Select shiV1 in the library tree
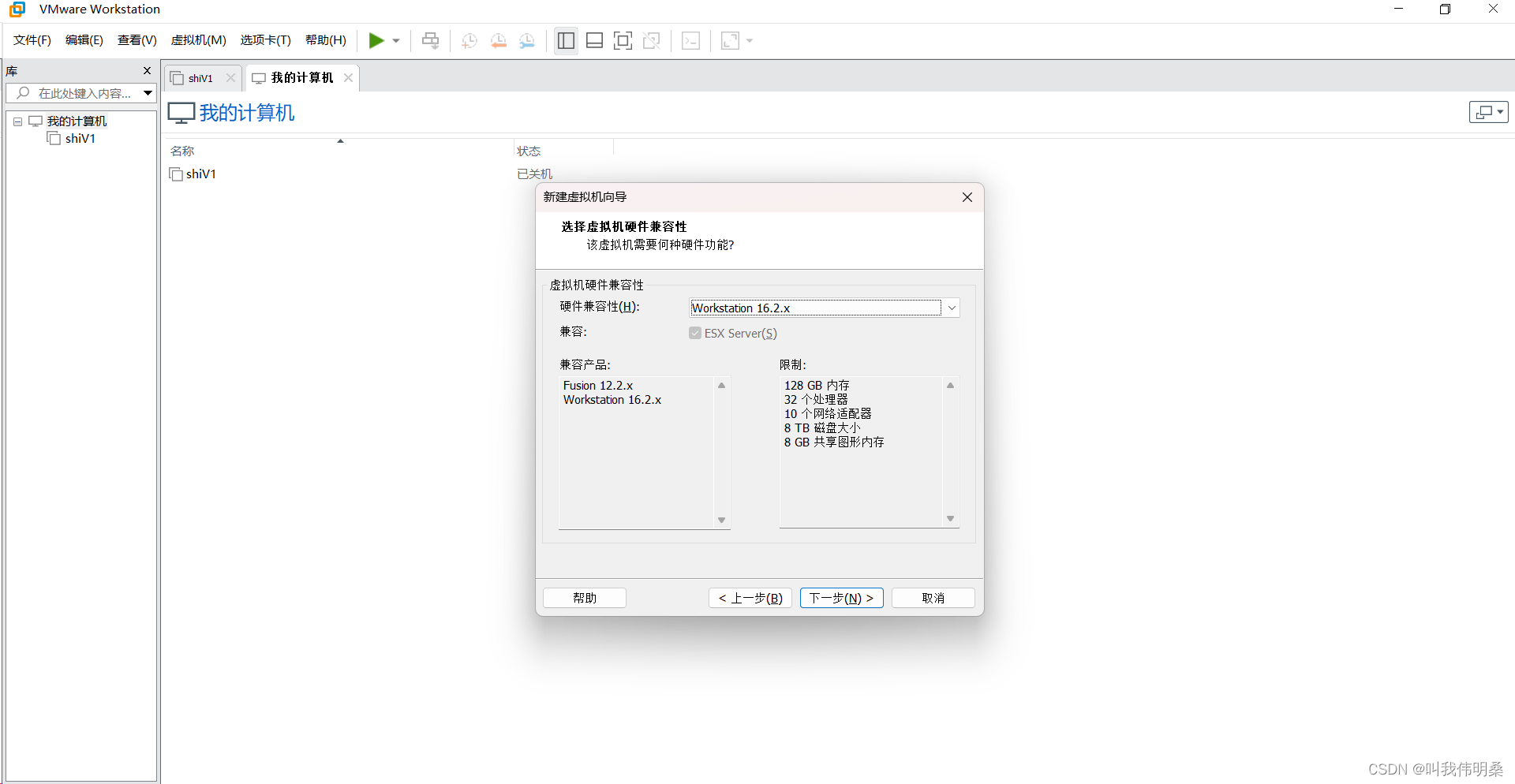This screenshot has width=1515, height=784. (80, 138)
